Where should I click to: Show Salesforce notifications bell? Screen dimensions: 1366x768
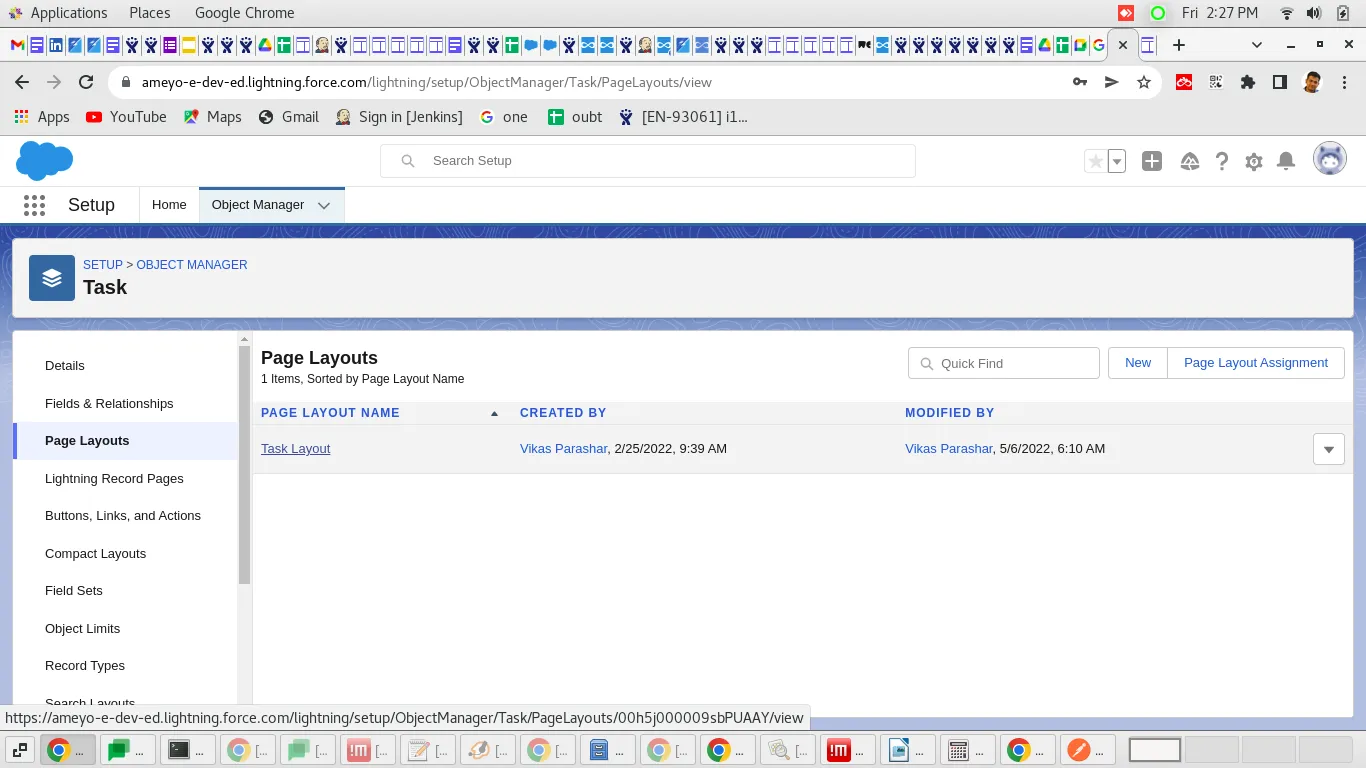coord(1287,161)
